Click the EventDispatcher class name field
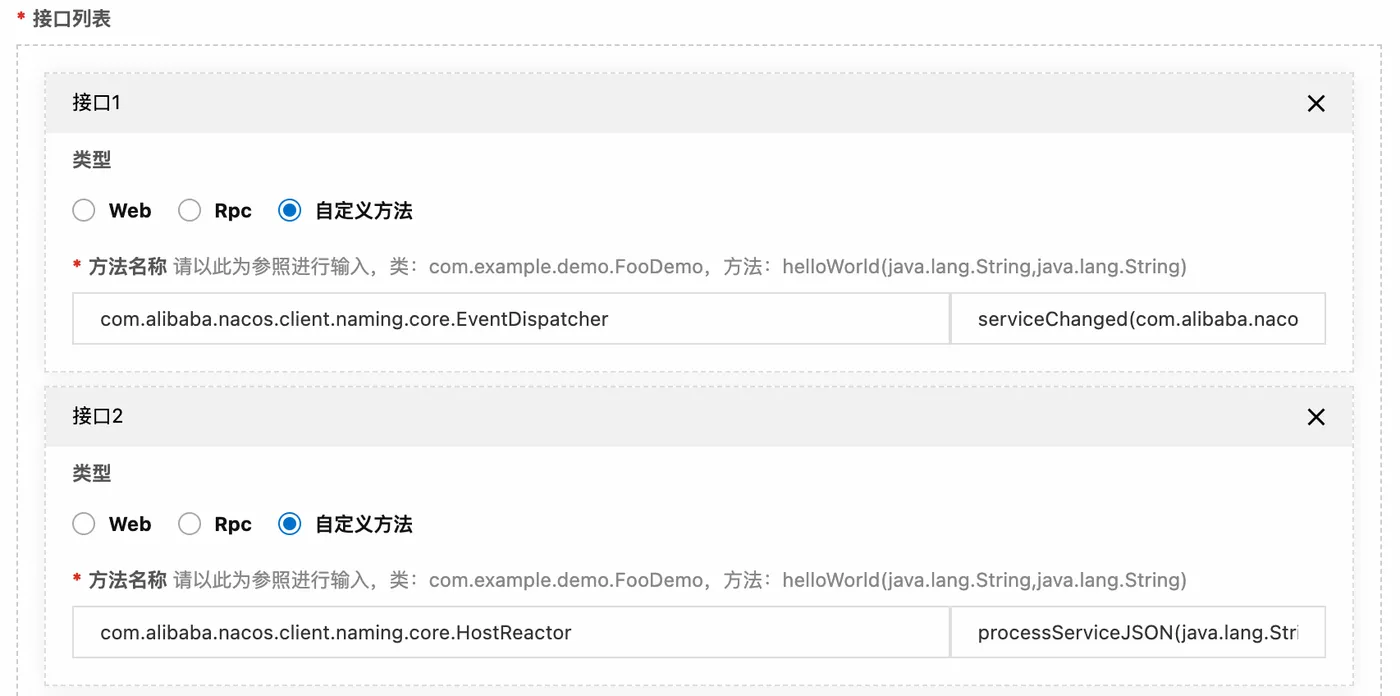Image resolution: width=1400 pixels, height=696 pixels. 510,319
